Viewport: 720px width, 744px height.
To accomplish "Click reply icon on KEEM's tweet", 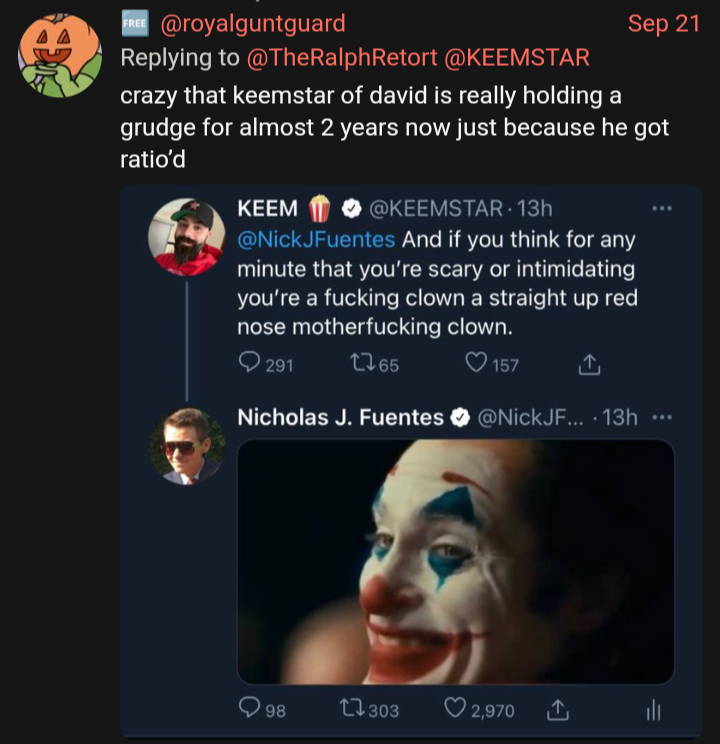I will pos(250,364).
